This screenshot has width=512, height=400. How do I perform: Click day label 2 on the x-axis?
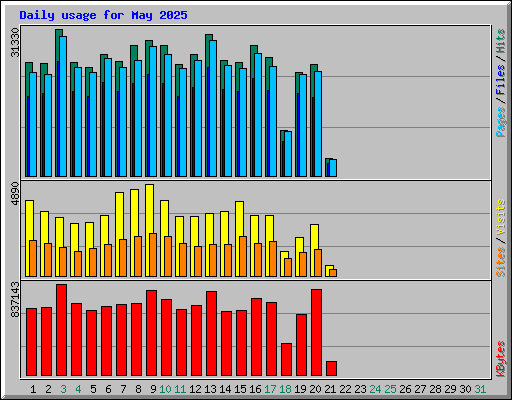(x=48, y=389)
